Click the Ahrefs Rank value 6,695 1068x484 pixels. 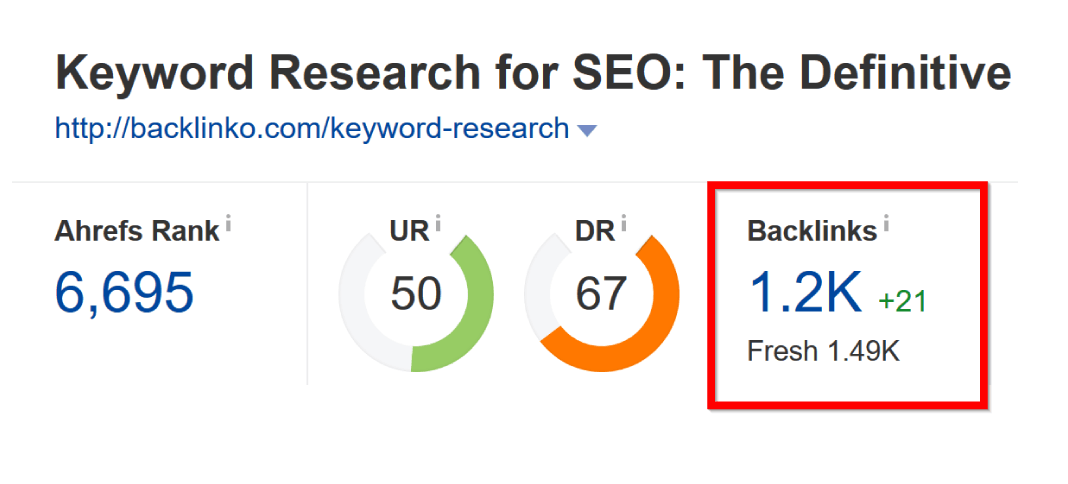(125, 291)
